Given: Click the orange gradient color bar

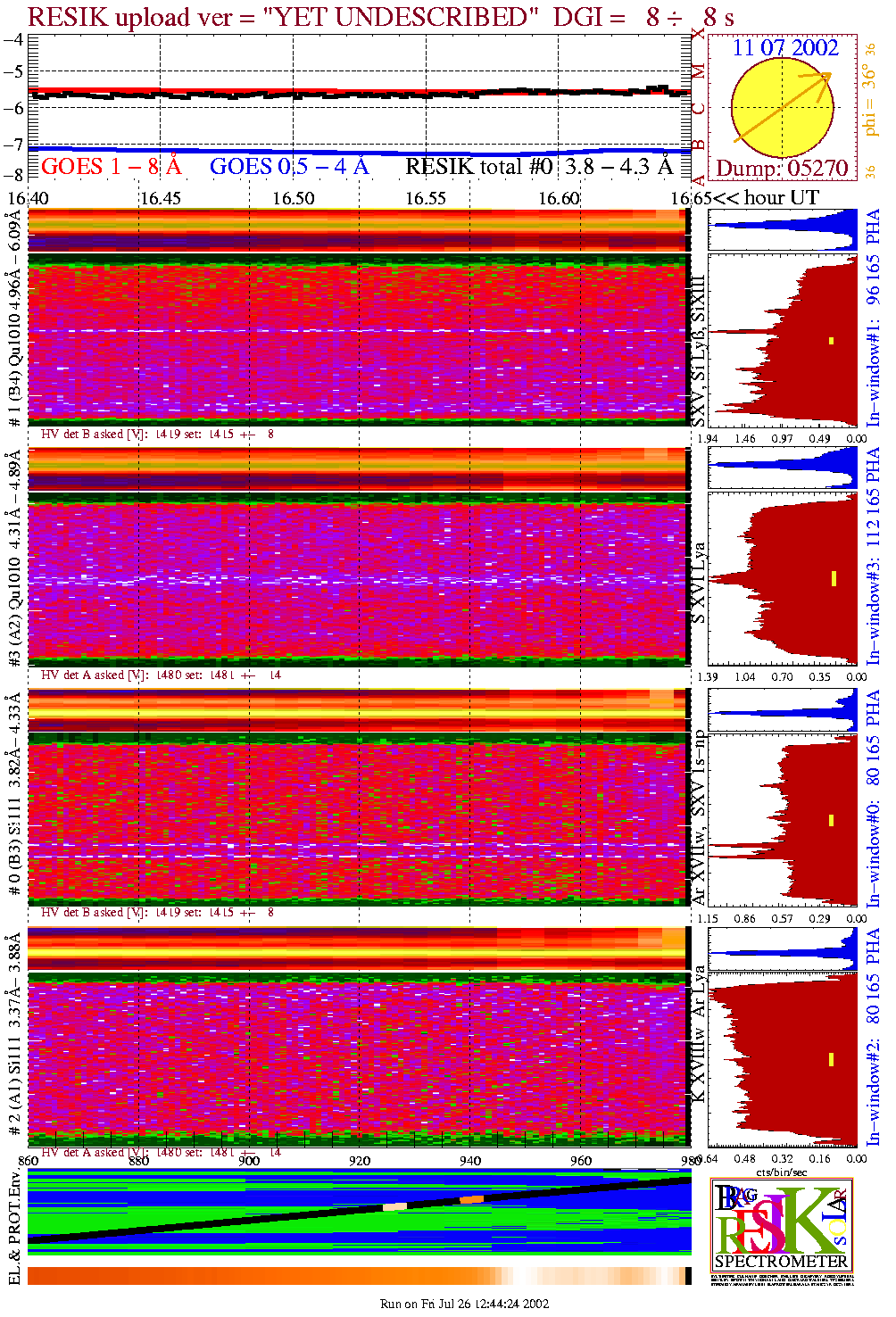Looking at the screenshot, I should 357,1276.
